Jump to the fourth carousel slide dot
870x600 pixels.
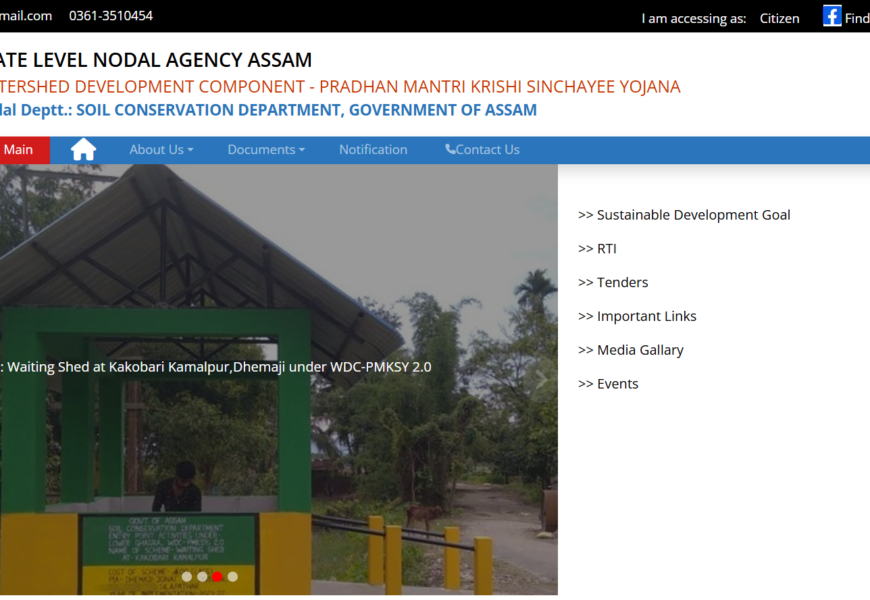(233, 576)
